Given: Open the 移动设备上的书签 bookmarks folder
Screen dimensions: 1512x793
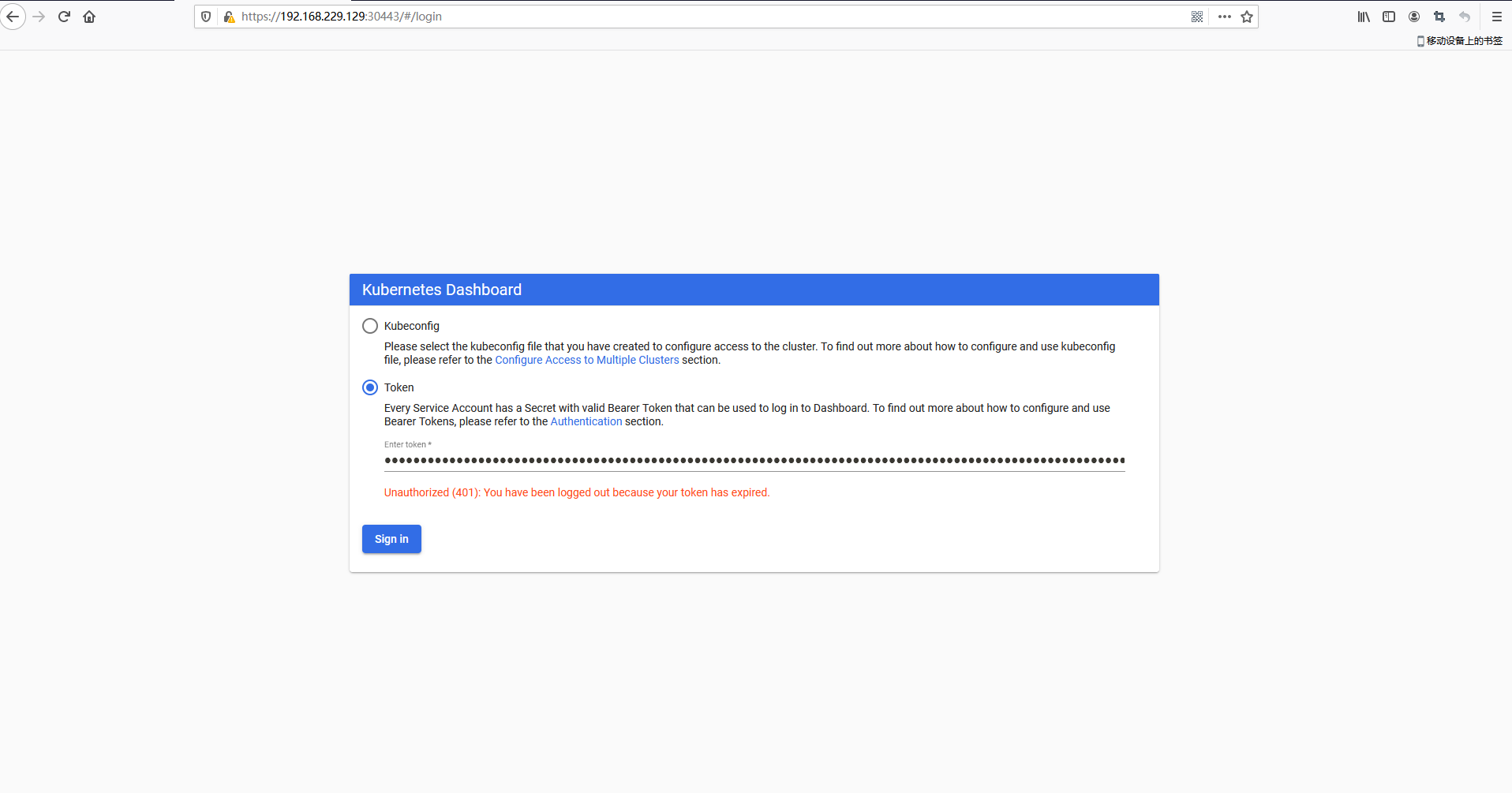Looking at the screenshot, I should coord(1460,41).
